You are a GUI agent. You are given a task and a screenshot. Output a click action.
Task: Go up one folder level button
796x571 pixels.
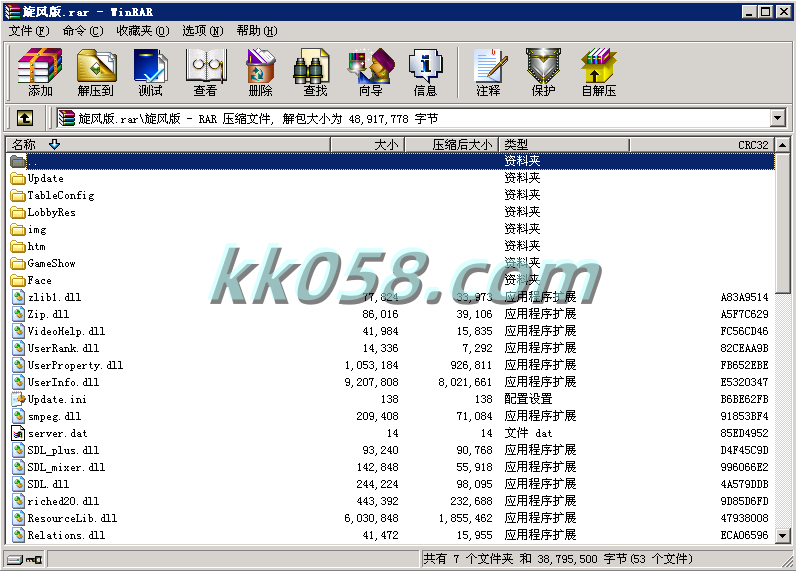click(24, 118)
